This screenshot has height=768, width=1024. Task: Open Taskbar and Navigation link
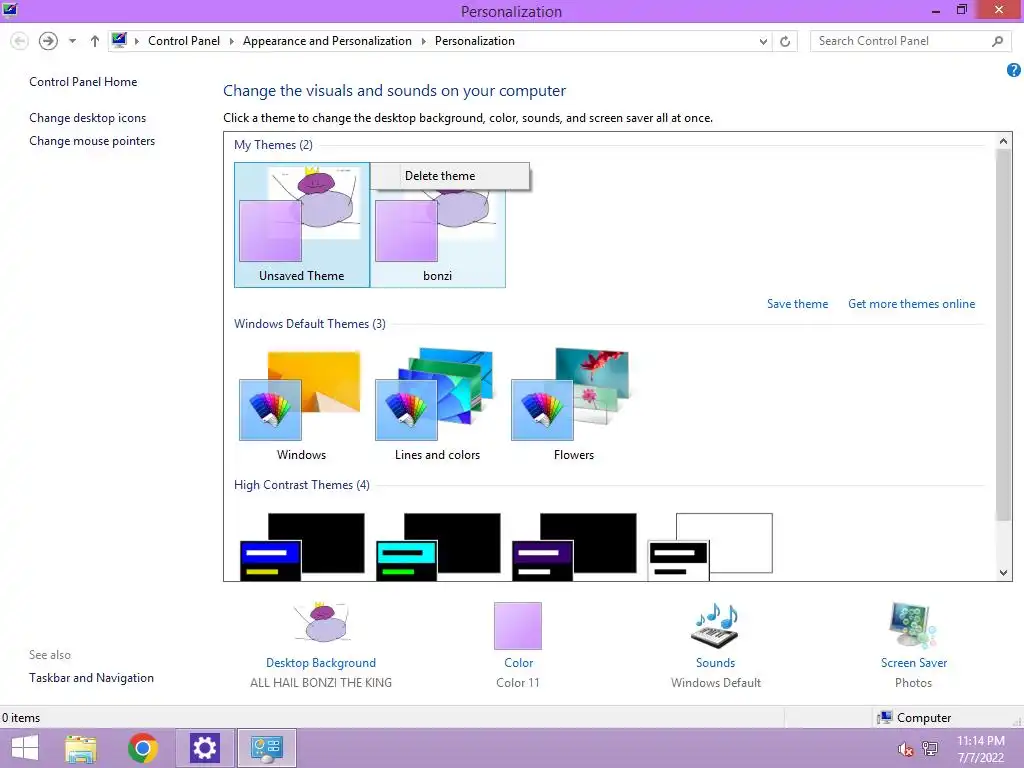91,678
